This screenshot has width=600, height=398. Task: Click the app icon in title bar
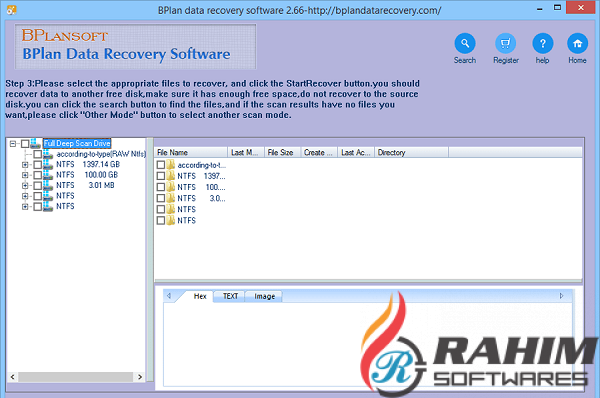coord(11,9)
